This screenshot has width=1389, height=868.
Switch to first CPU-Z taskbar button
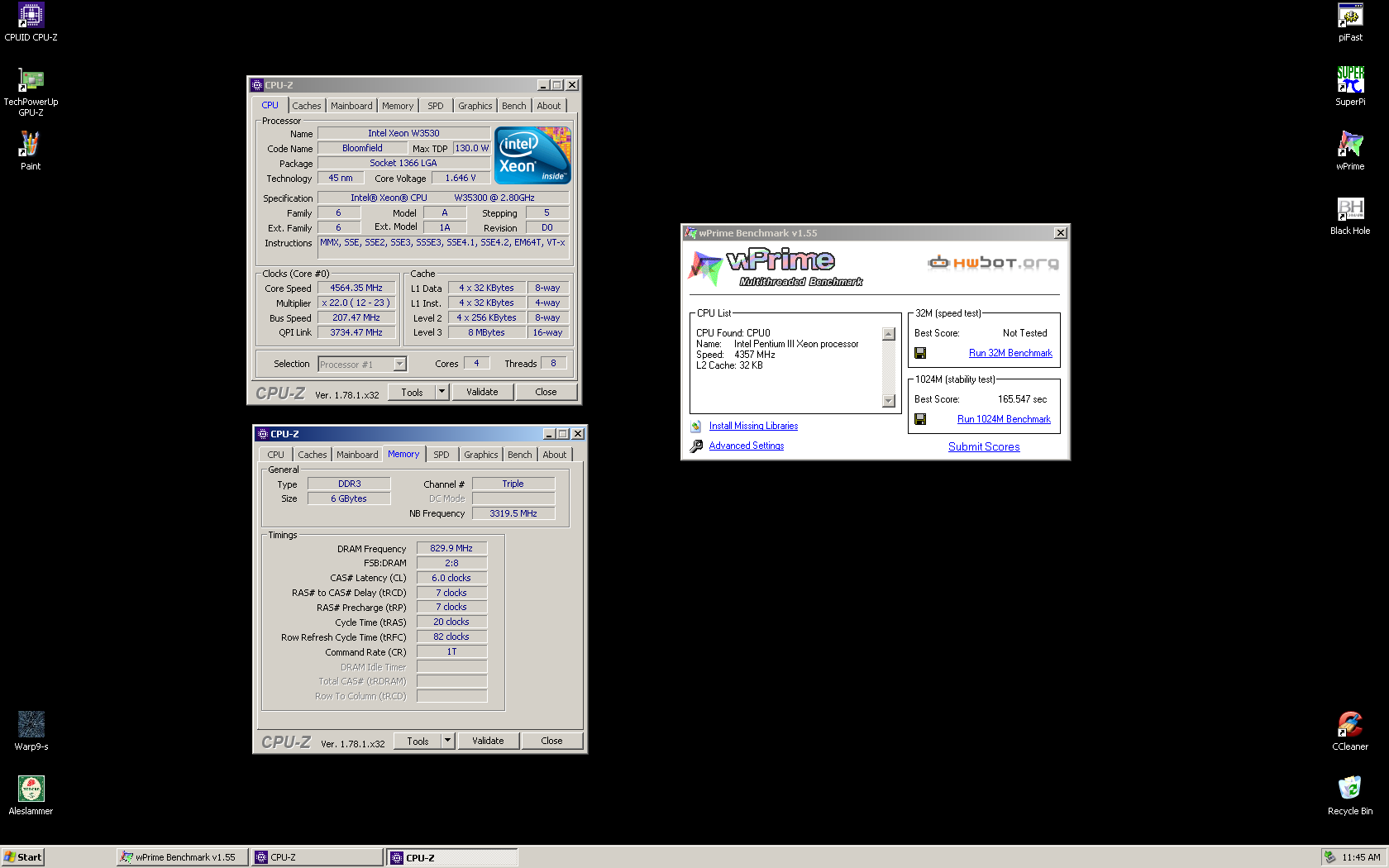(317, 857)
